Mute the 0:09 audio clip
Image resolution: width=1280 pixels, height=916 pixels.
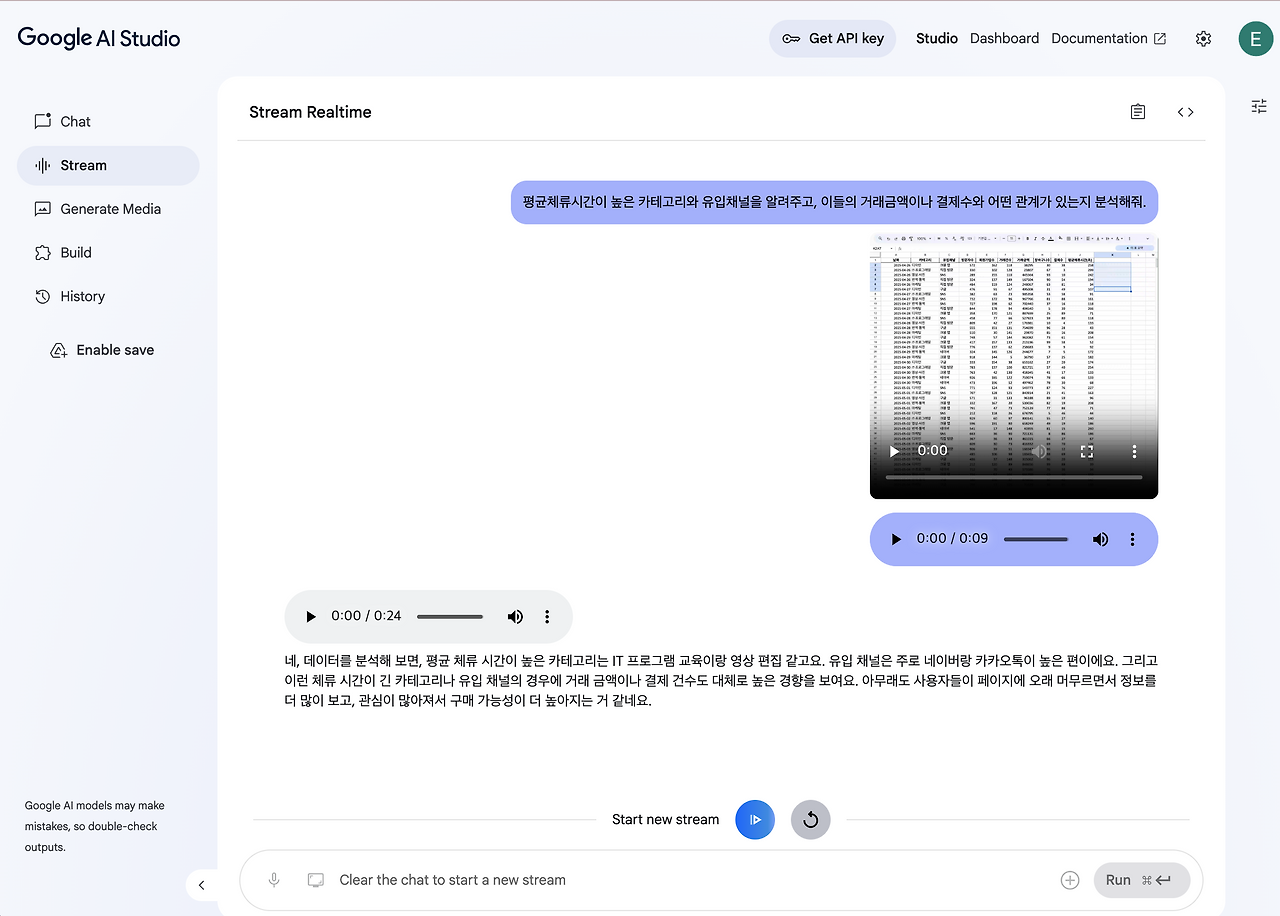[x=1100, y=539]
